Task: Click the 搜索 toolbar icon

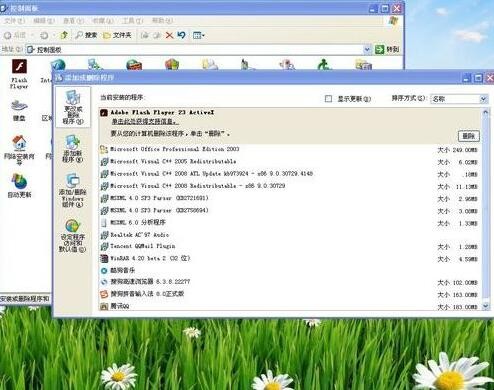Action: tap(86, 35)
